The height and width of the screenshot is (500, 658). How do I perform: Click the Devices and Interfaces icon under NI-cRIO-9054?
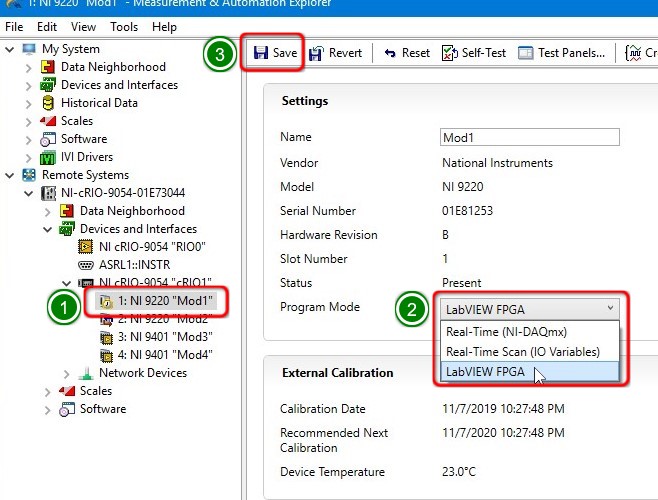pos(67,229)
